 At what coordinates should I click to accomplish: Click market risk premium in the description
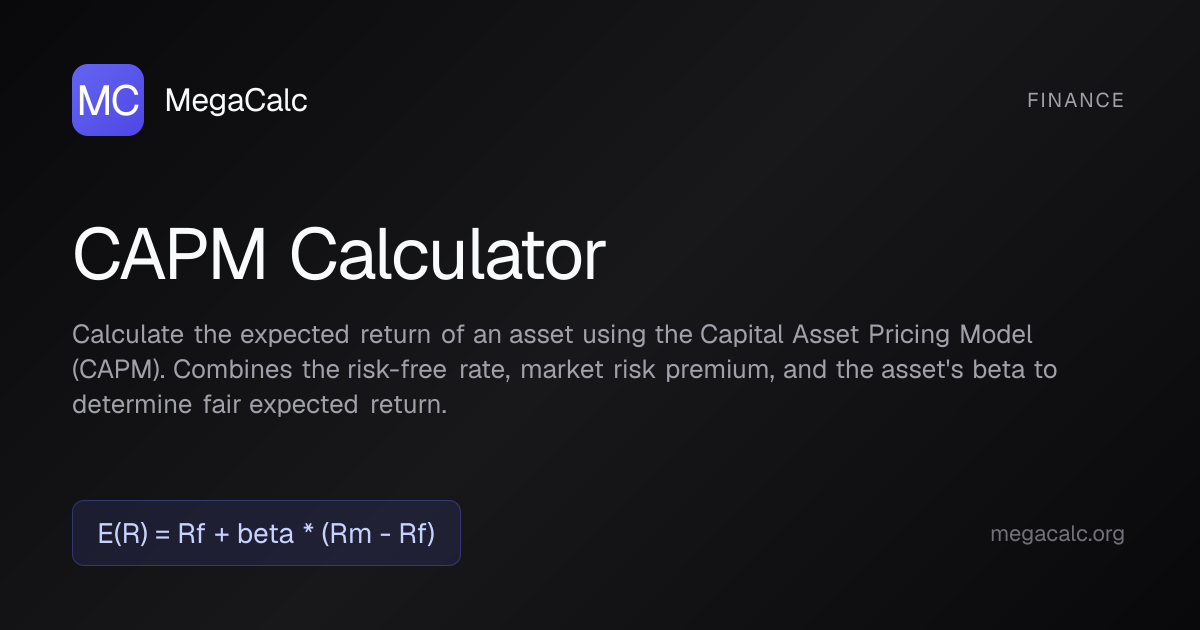coord(644,369)
